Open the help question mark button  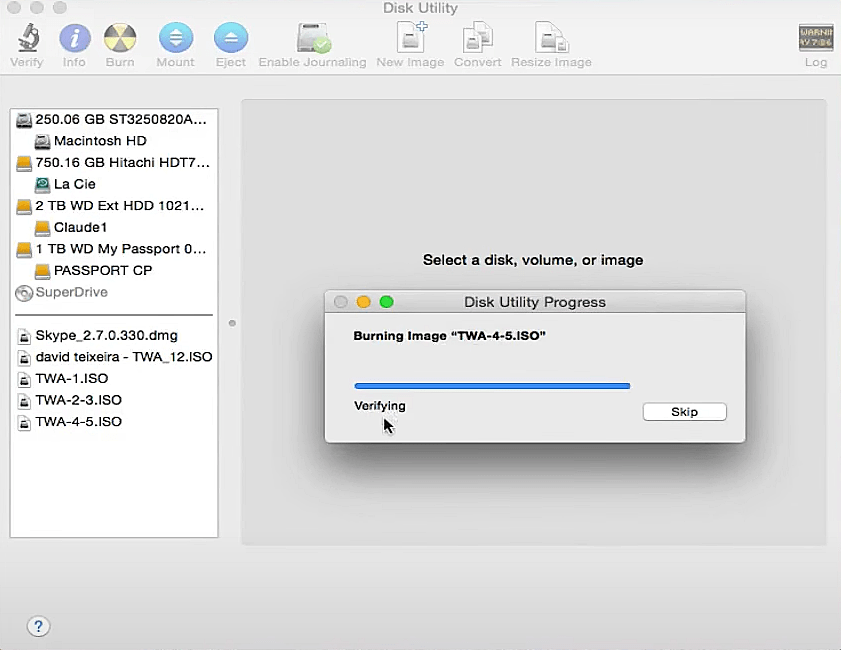38,626
